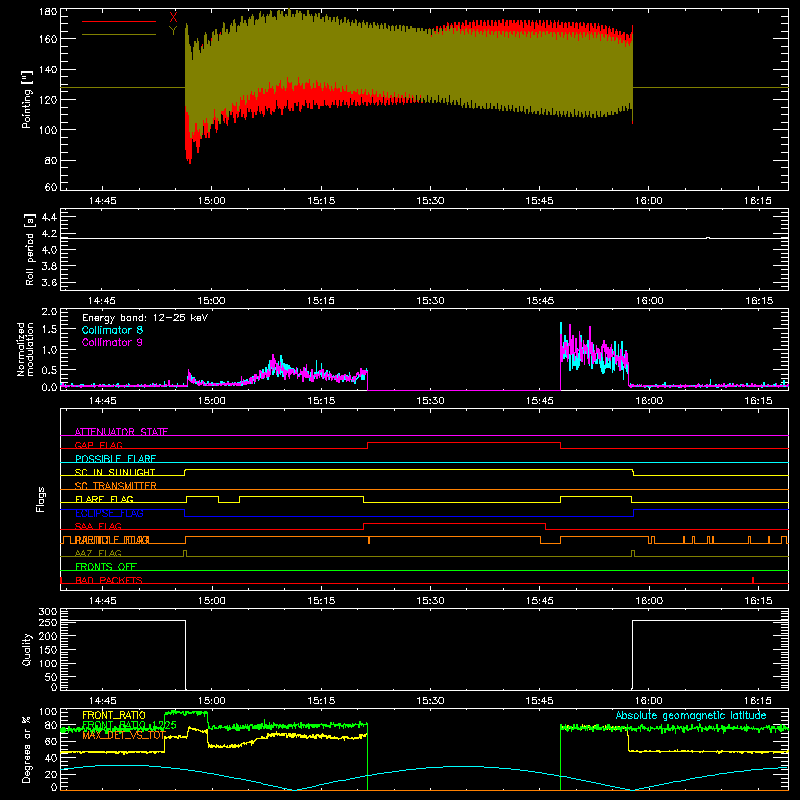The width and height of the screenshot is (800, 800).
Task: Click the 'Pointing' axis title
Action: click(27, 99)
